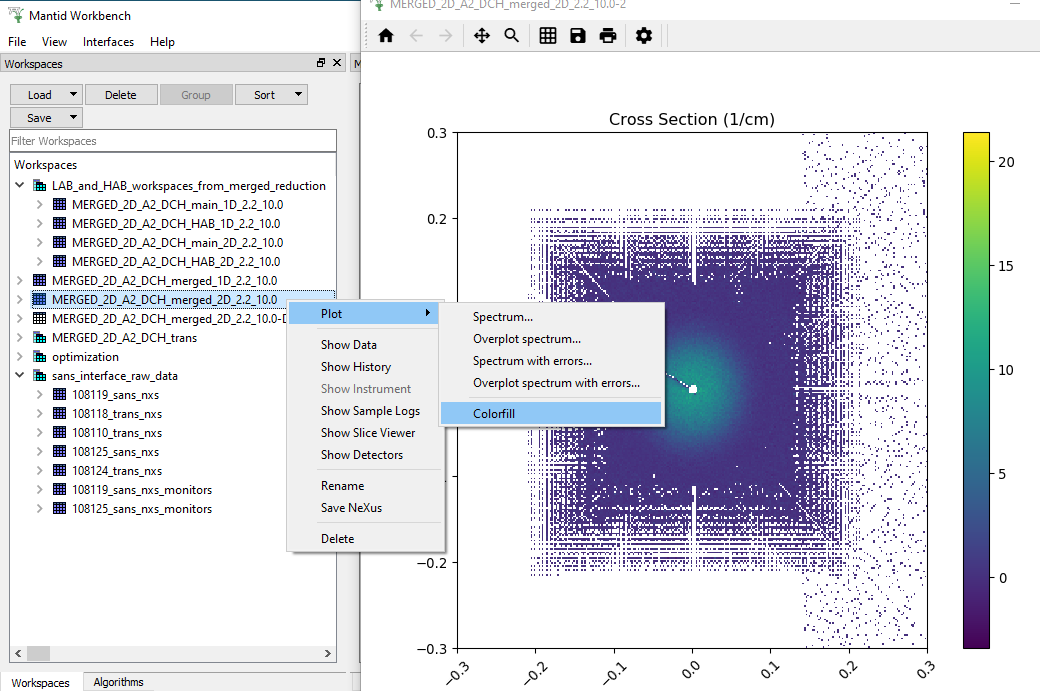Open the Load dropdown button

tap(46, 95)
